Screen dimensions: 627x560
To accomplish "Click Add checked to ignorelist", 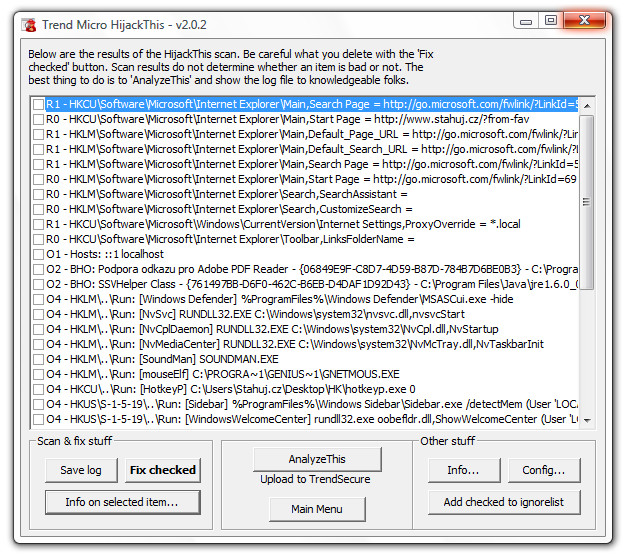I will [x=504, y=502].
